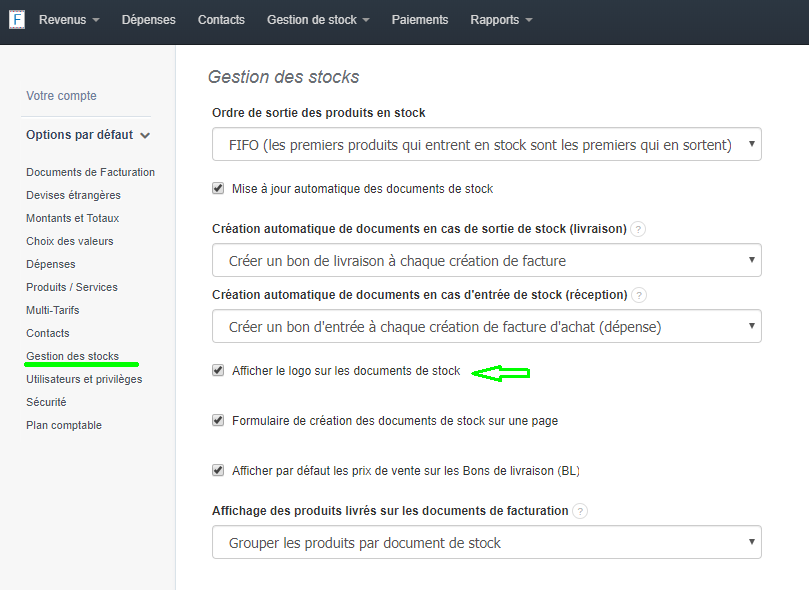Open Utilisateurs et privilèges settings

tap(84, 379)
